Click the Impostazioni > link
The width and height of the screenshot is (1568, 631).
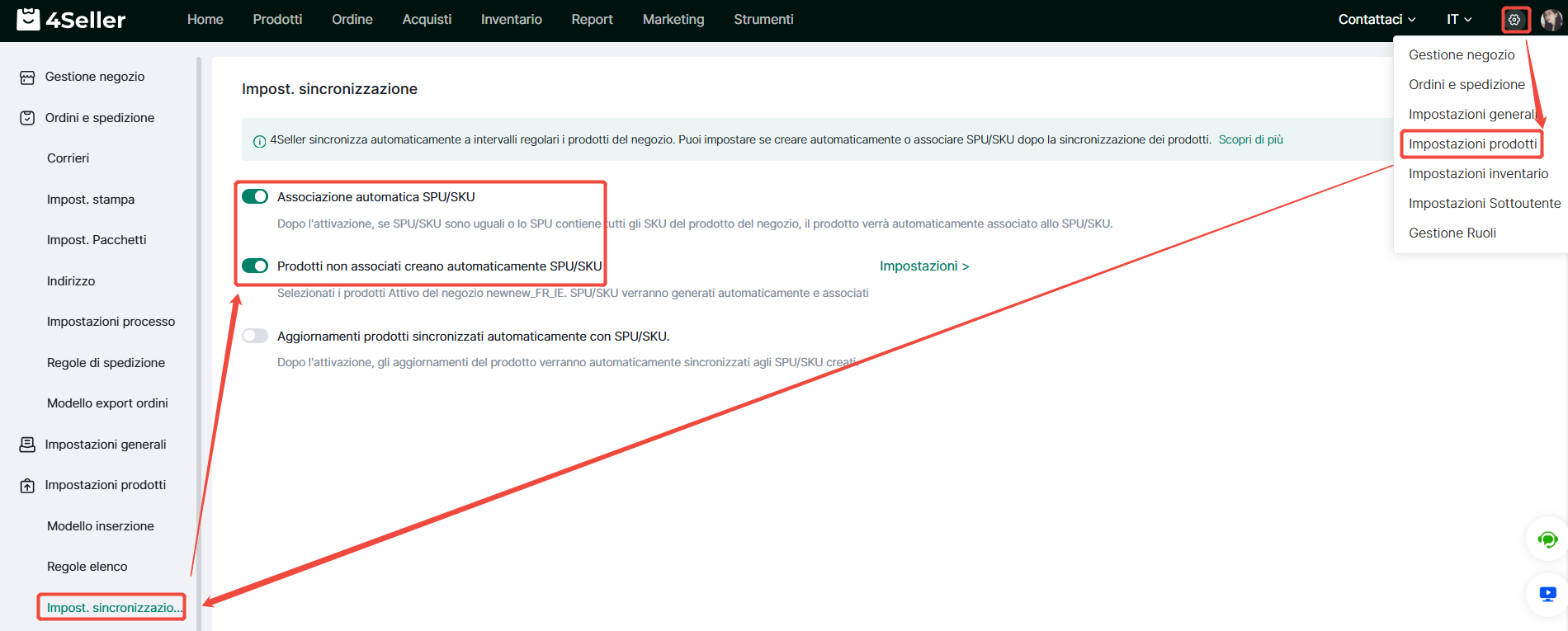(x=924, y=266)
